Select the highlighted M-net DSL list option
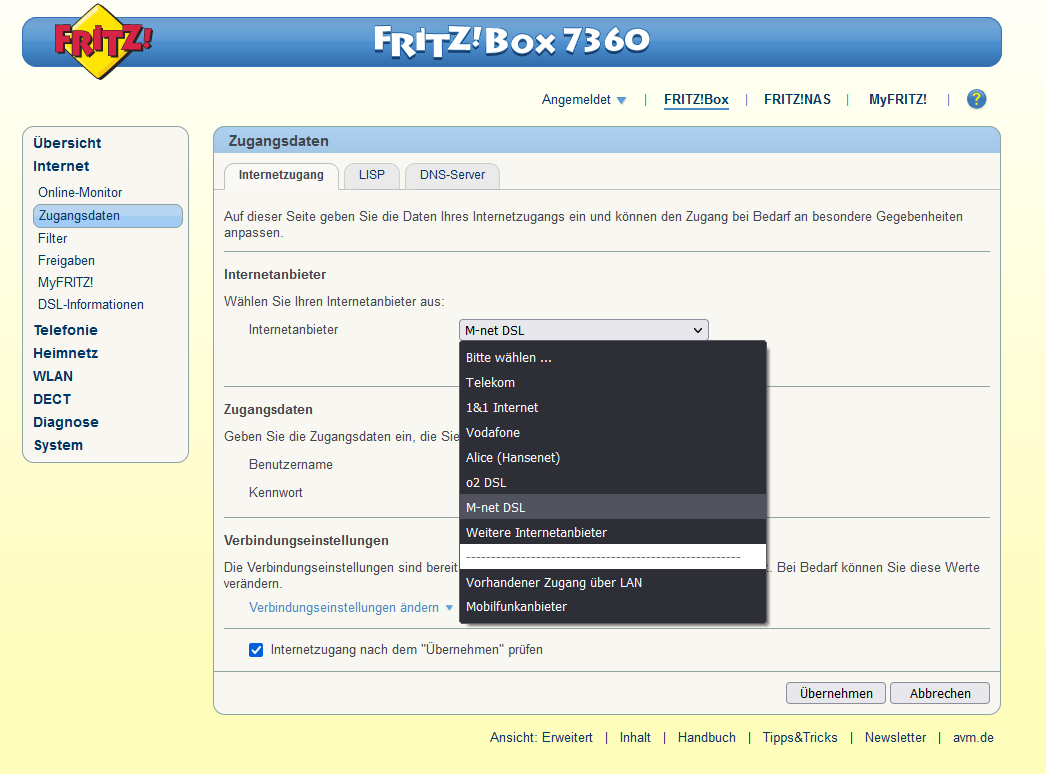Screen dimensions: 1046x774 pos(612,508)
